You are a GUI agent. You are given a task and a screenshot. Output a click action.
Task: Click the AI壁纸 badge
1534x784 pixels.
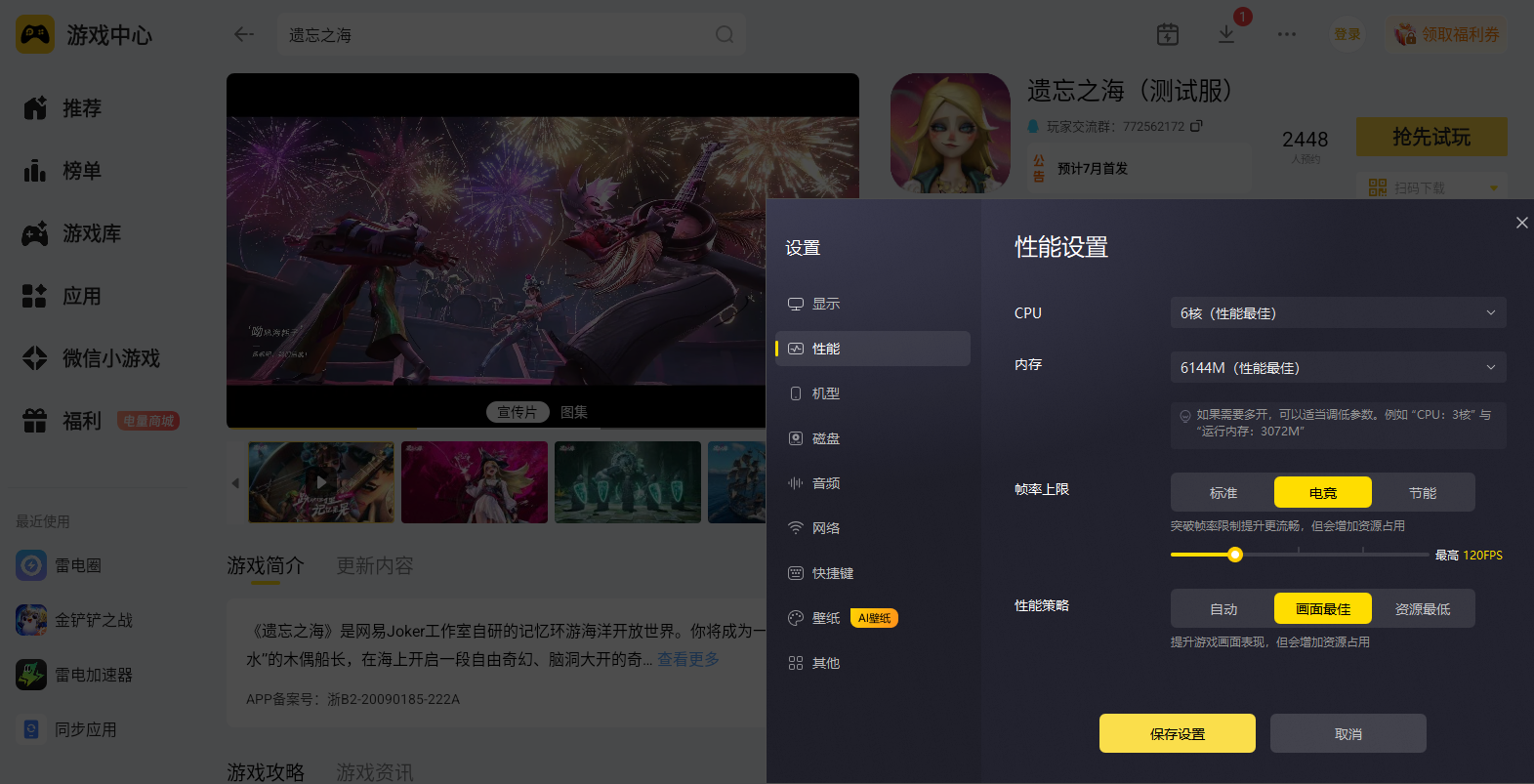pos(874,618)
